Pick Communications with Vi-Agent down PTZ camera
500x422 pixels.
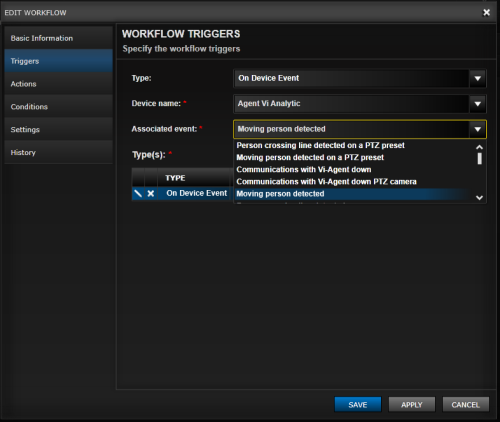pyautogui.click(x=326, y=182)
